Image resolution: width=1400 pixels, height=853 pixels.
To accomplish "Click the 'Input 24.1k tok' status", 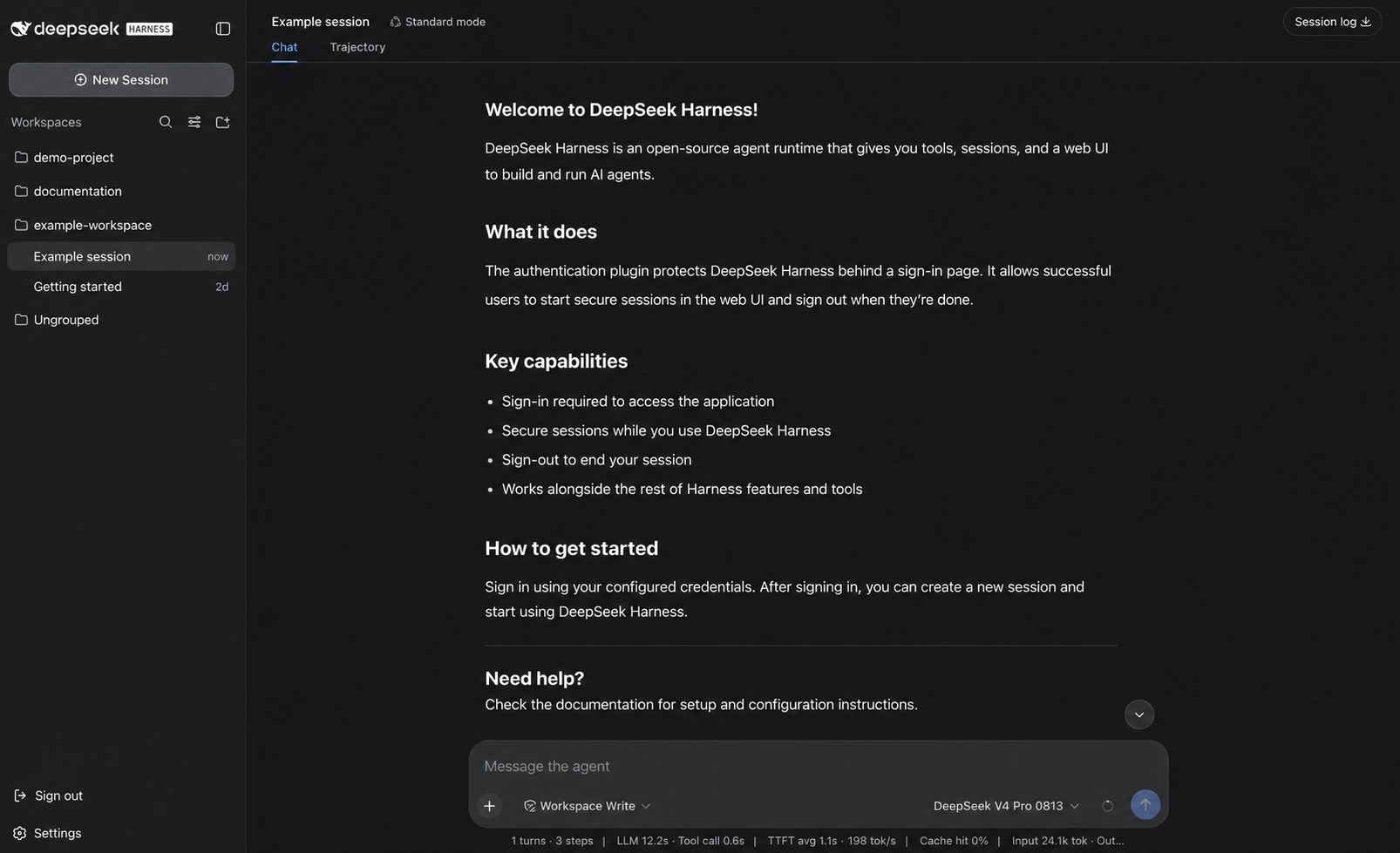I will [1050, 841].
